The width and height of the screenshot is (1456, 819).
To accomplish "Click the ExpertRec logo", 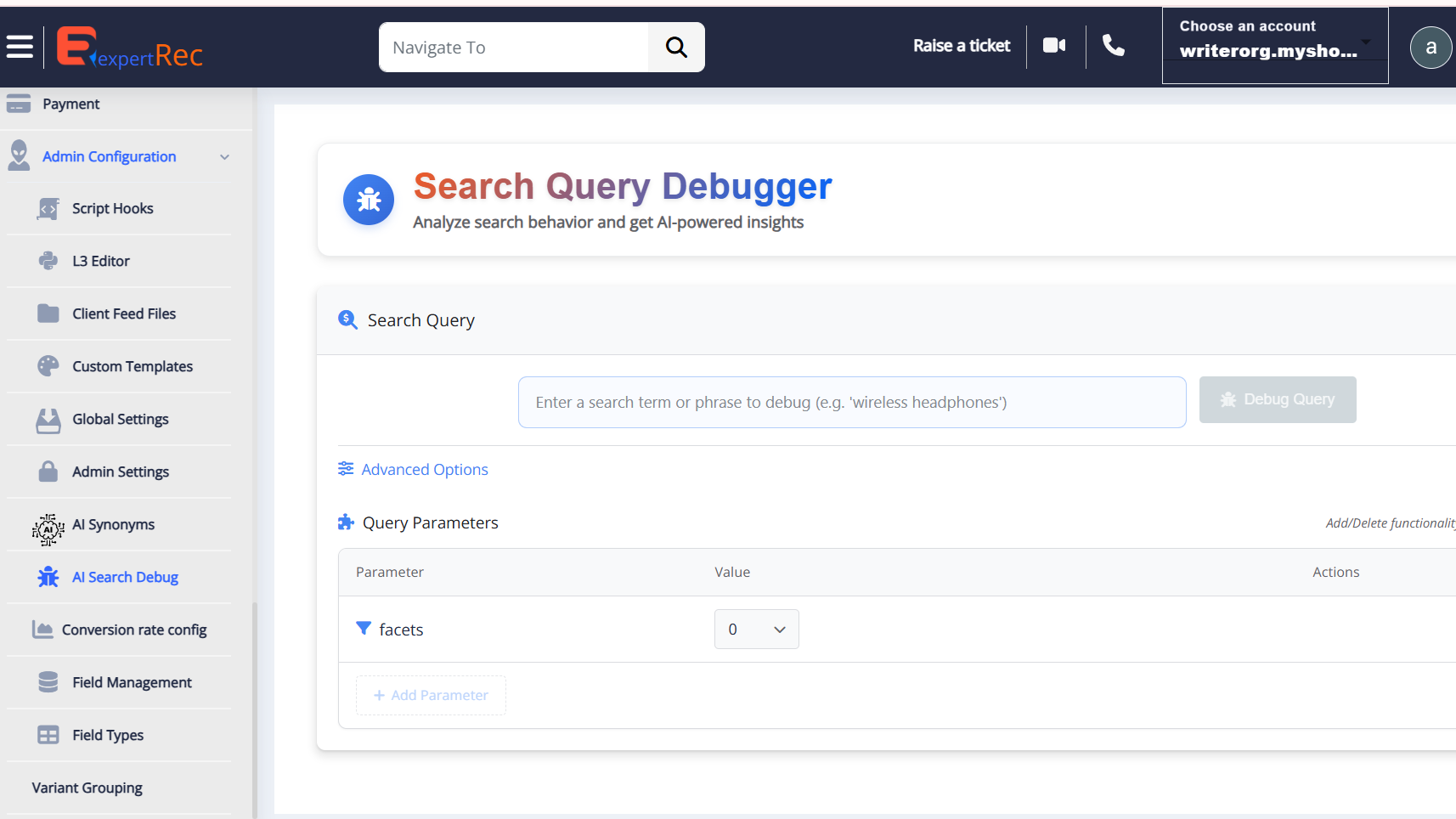I will point(130,48).
